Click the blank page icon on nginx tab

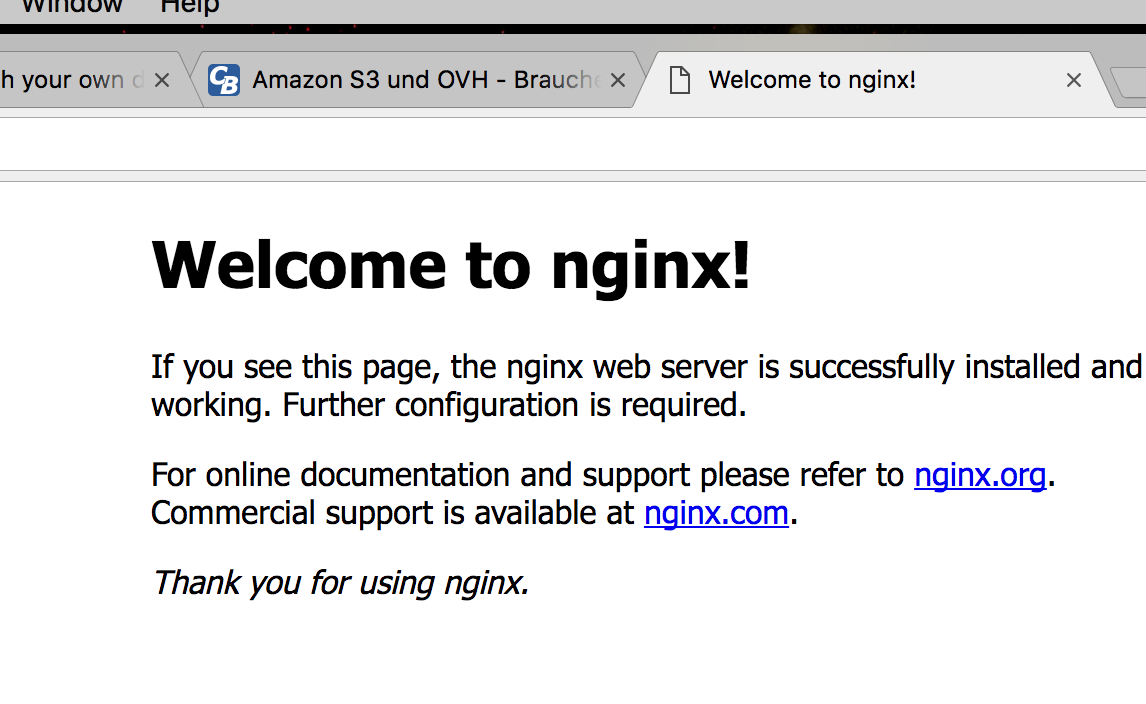coord(680,80)
